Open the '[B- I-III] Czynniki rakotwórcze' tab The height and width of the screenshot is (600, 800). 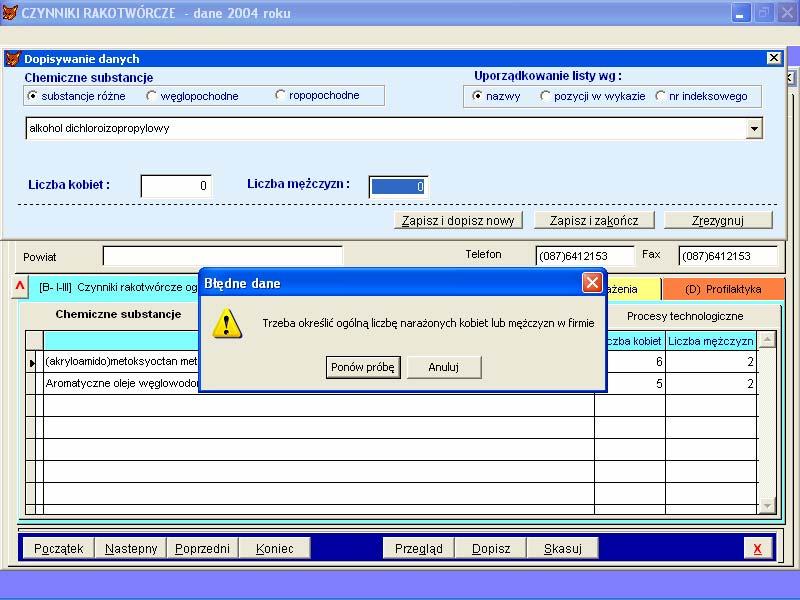tap(115, 287)
